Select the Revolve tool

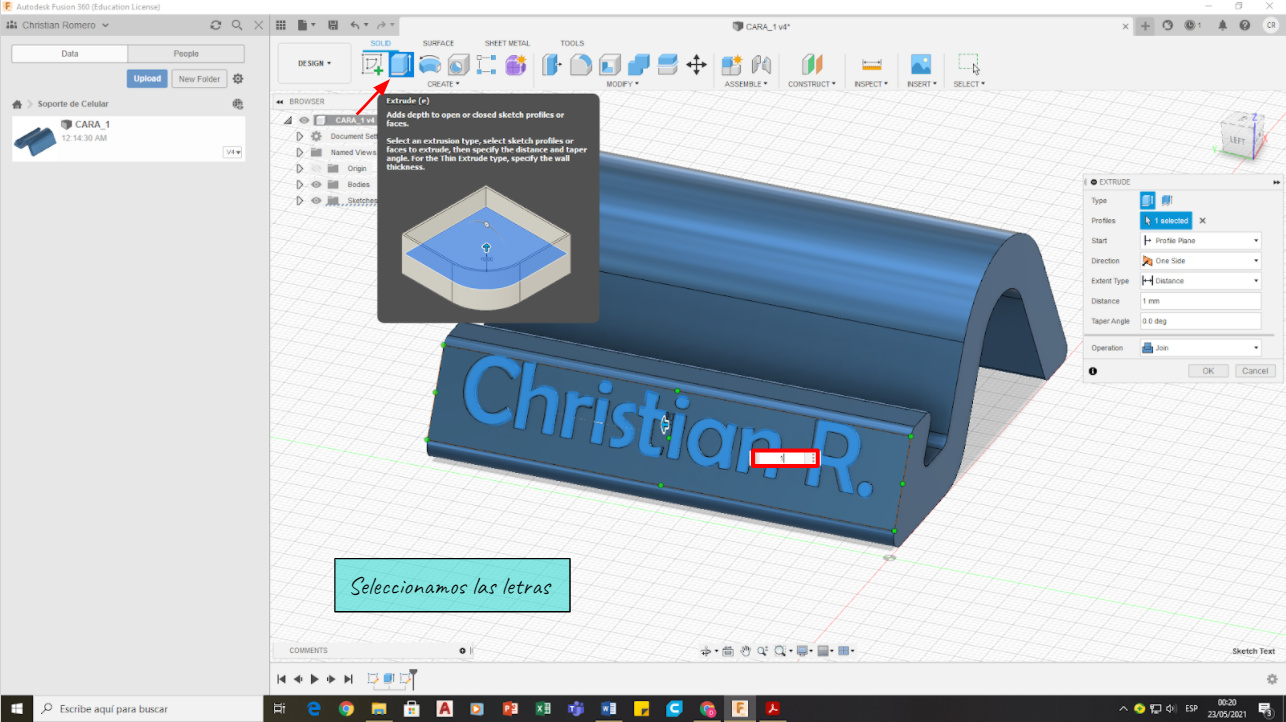430,65
